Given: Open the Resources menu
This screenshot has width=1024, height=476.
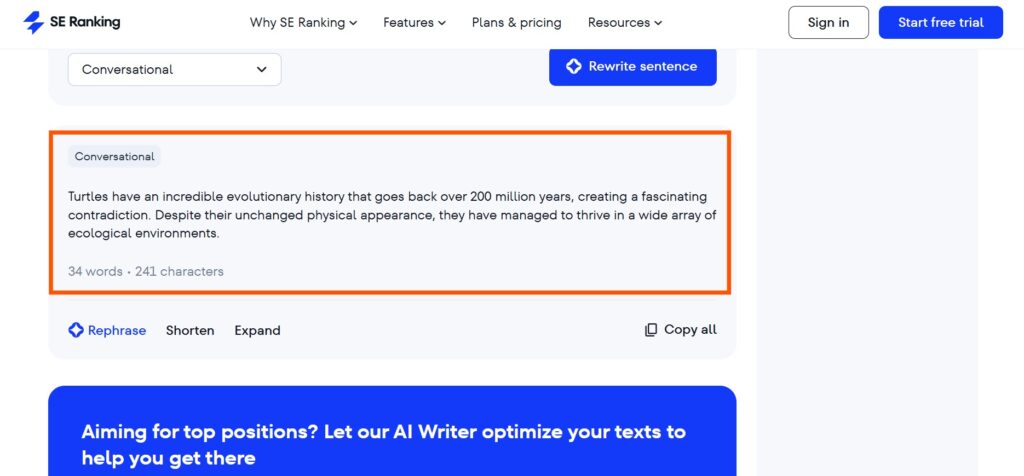Looking at the screenshot, I should (x=625, y=22).
